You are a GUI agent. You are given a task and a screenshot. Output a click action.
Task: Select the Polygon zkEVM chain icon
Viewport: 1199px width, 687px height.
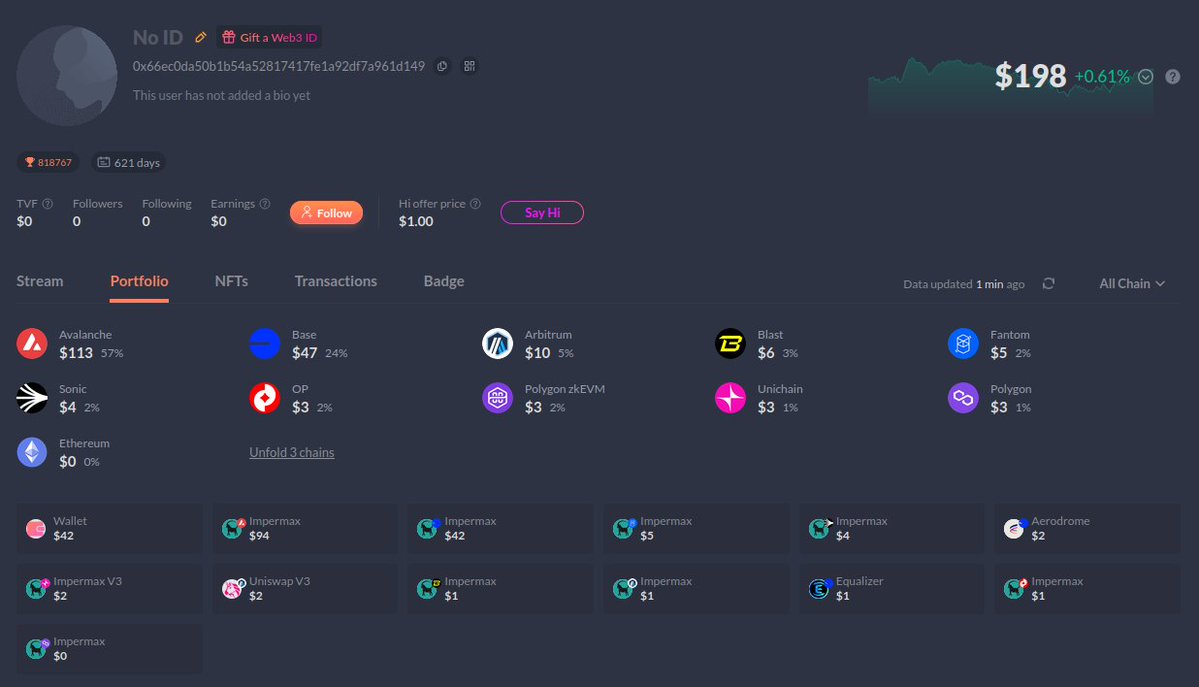click(x=498, y=398)
